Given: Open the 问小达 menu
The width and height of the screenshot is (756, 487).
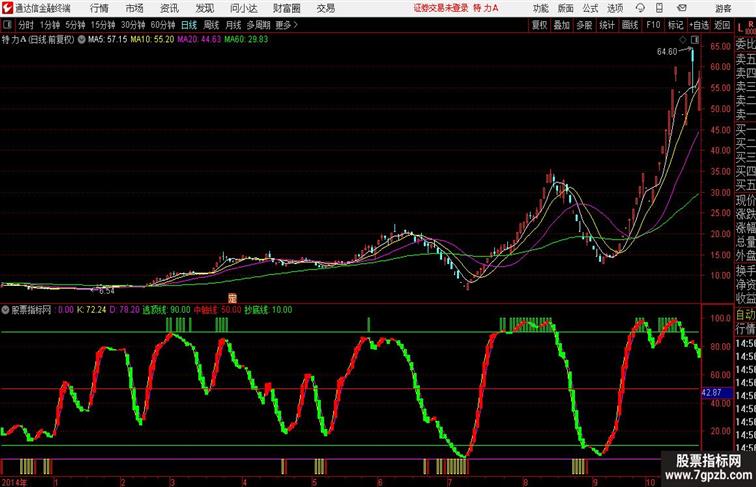Looking at the screenshot, I should click(x=243, y=8).
